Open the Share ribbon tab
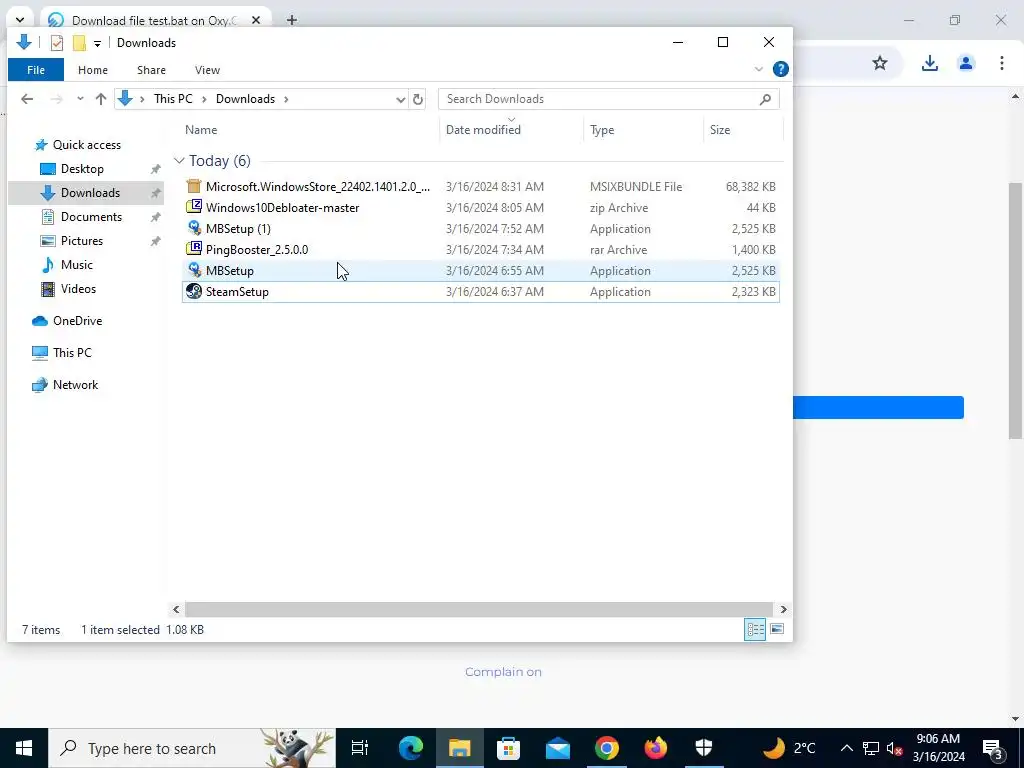 point(152,70)
